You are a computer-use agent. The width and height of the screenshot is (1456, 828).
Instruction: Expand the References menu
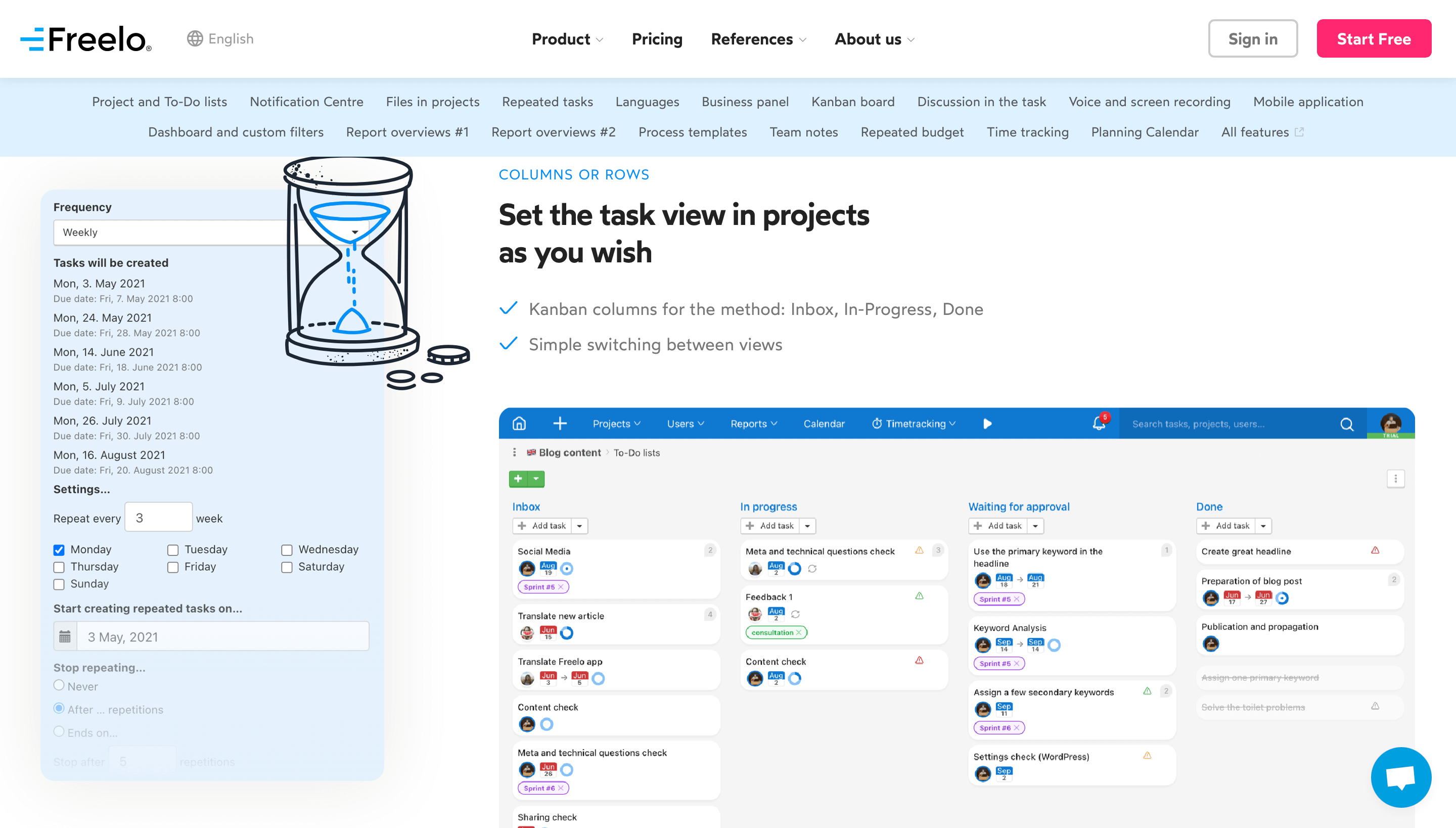[x=758, y=38]
